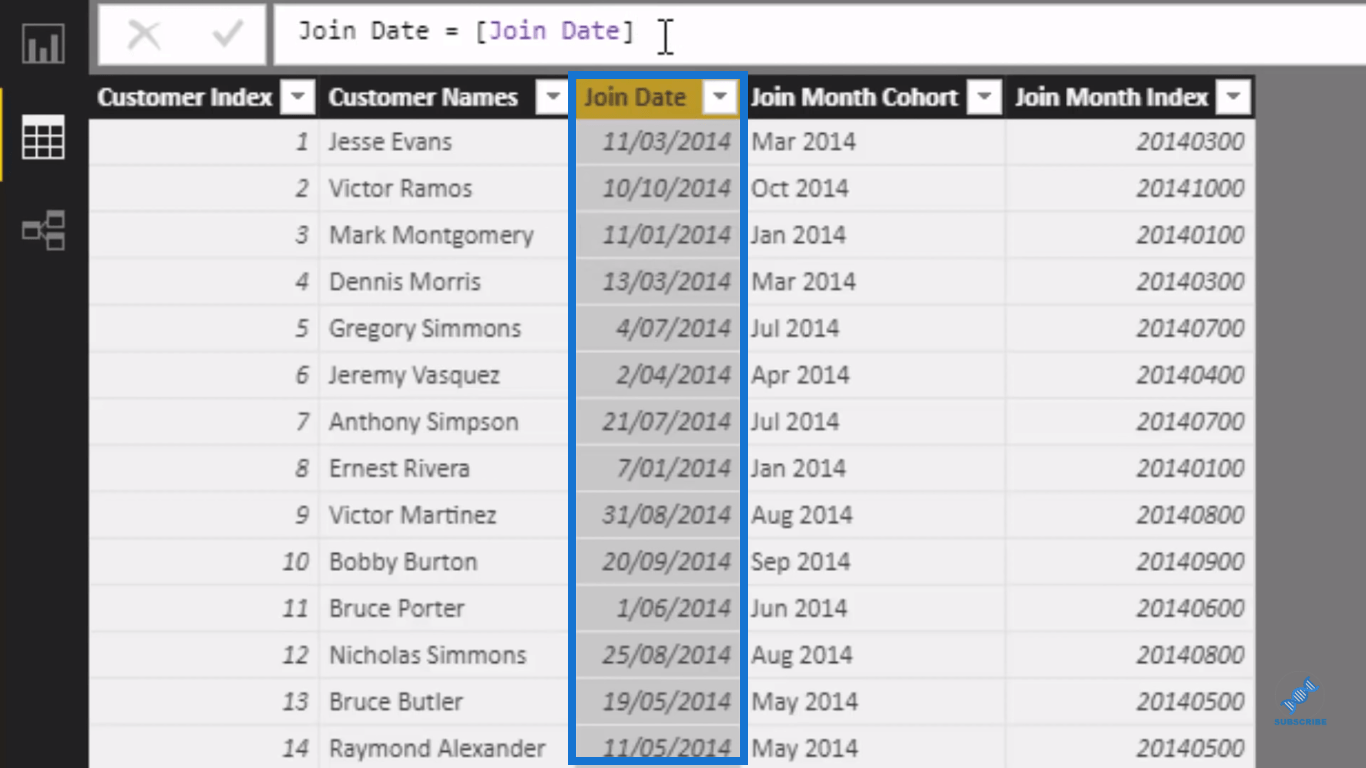Select the Oct 2014 cohort cell
1366x768 pixels.
[874, 188]
